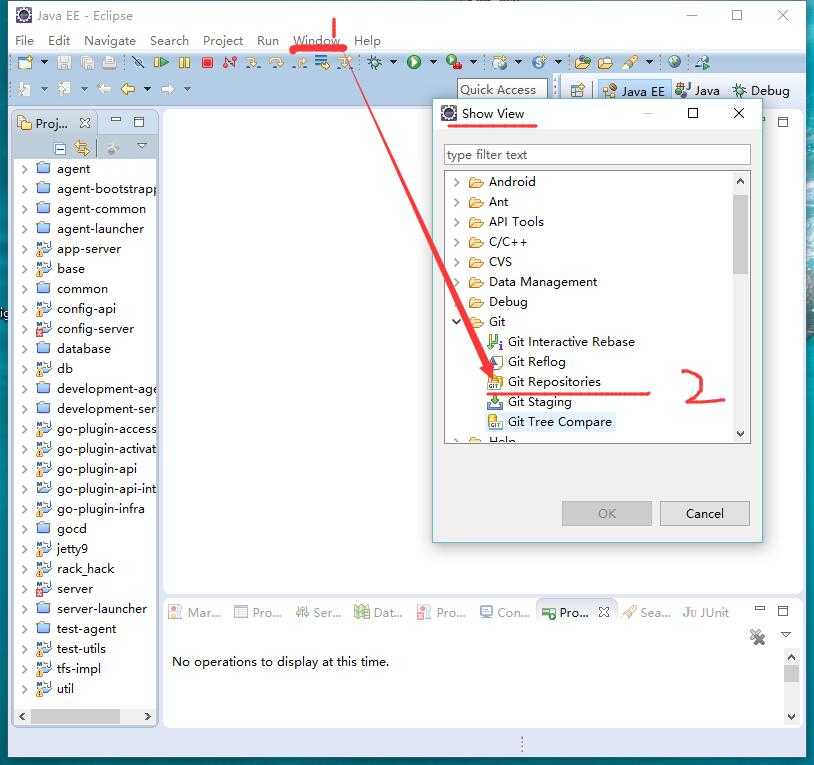The height and width of the screenshot is (765, 814).
Task: Open the File menu
Action: pyautogui.click(x=24, y=40)
